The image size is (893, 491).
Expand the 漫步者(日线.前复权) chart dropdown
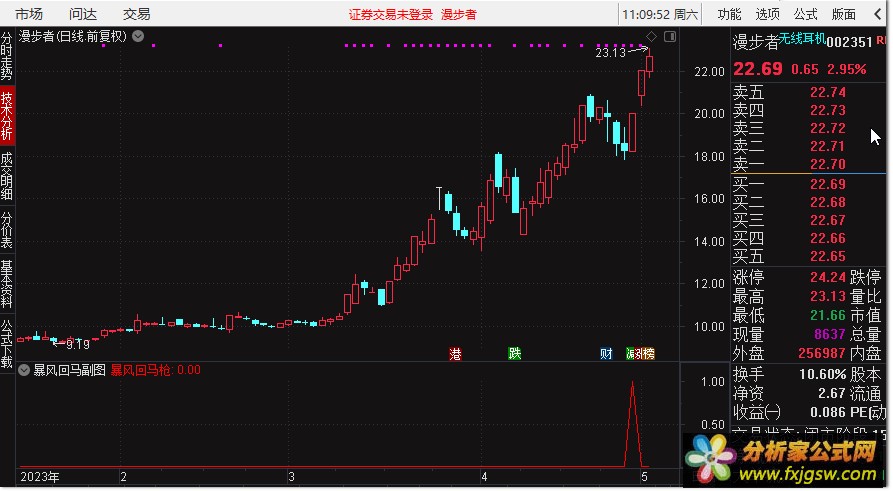[x=138, y=36]
